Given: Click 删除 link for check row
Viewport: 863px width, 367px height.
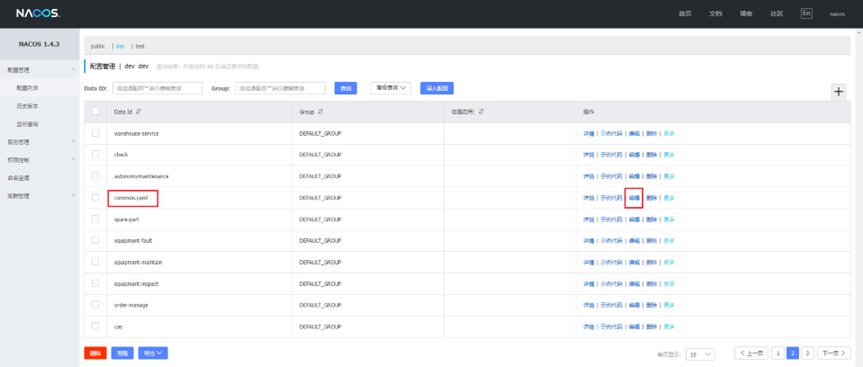Looking at the screenshot, I should point(652,155).
